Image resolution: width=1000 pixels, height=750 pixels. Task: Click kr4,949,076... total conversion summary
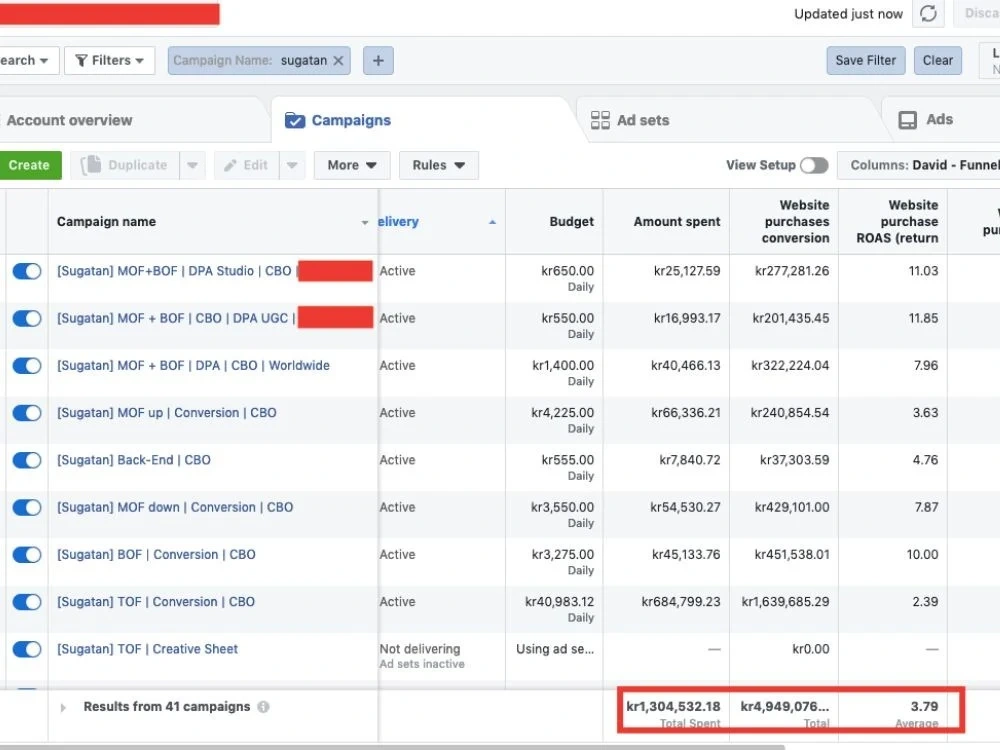click(784, 706)
